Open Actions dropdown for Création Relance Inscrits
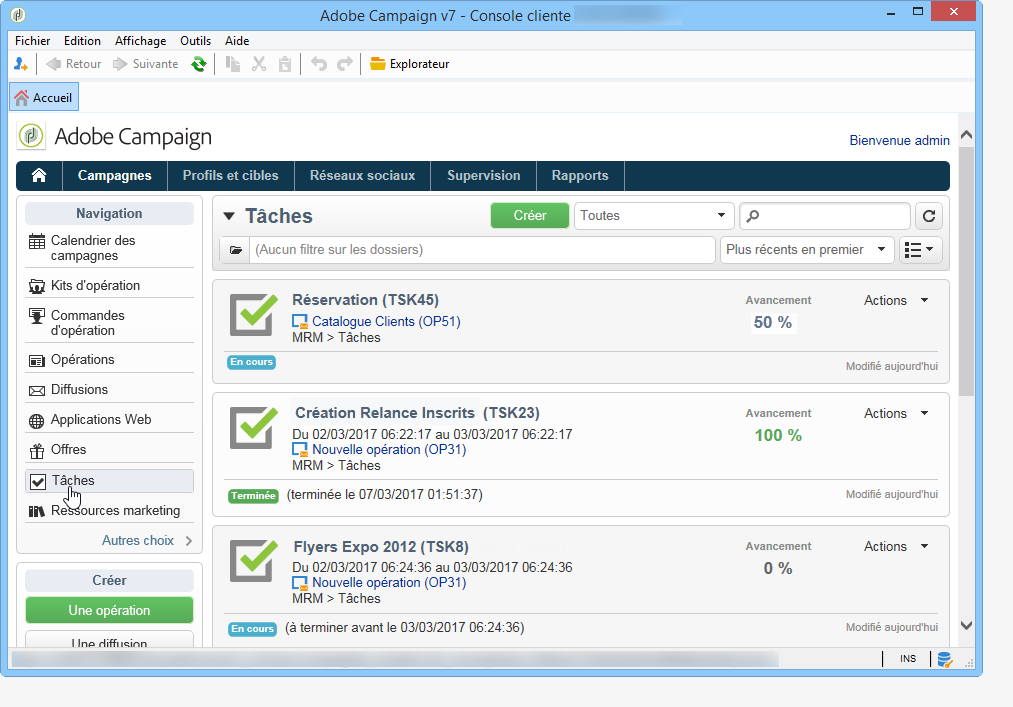This screenshot has width=1013, height=707. [896, 414]
